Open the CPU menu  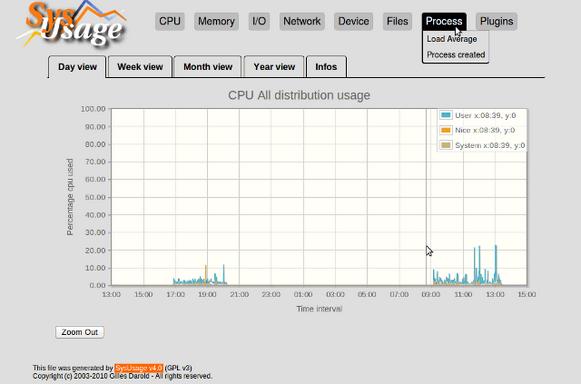point(170,21)
